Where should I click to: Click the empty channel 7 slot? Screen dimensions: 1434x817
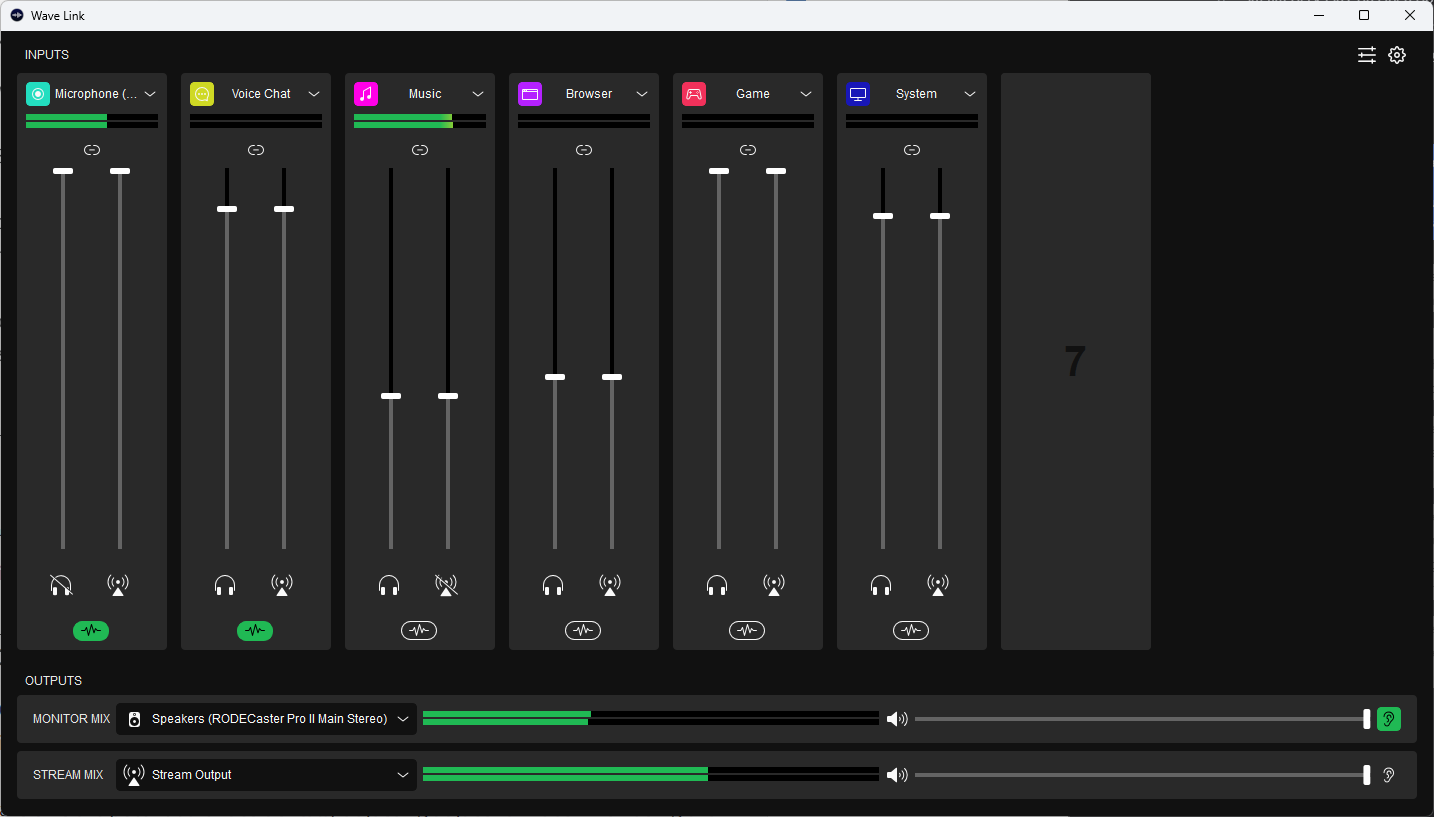(x=1075, y=361)
